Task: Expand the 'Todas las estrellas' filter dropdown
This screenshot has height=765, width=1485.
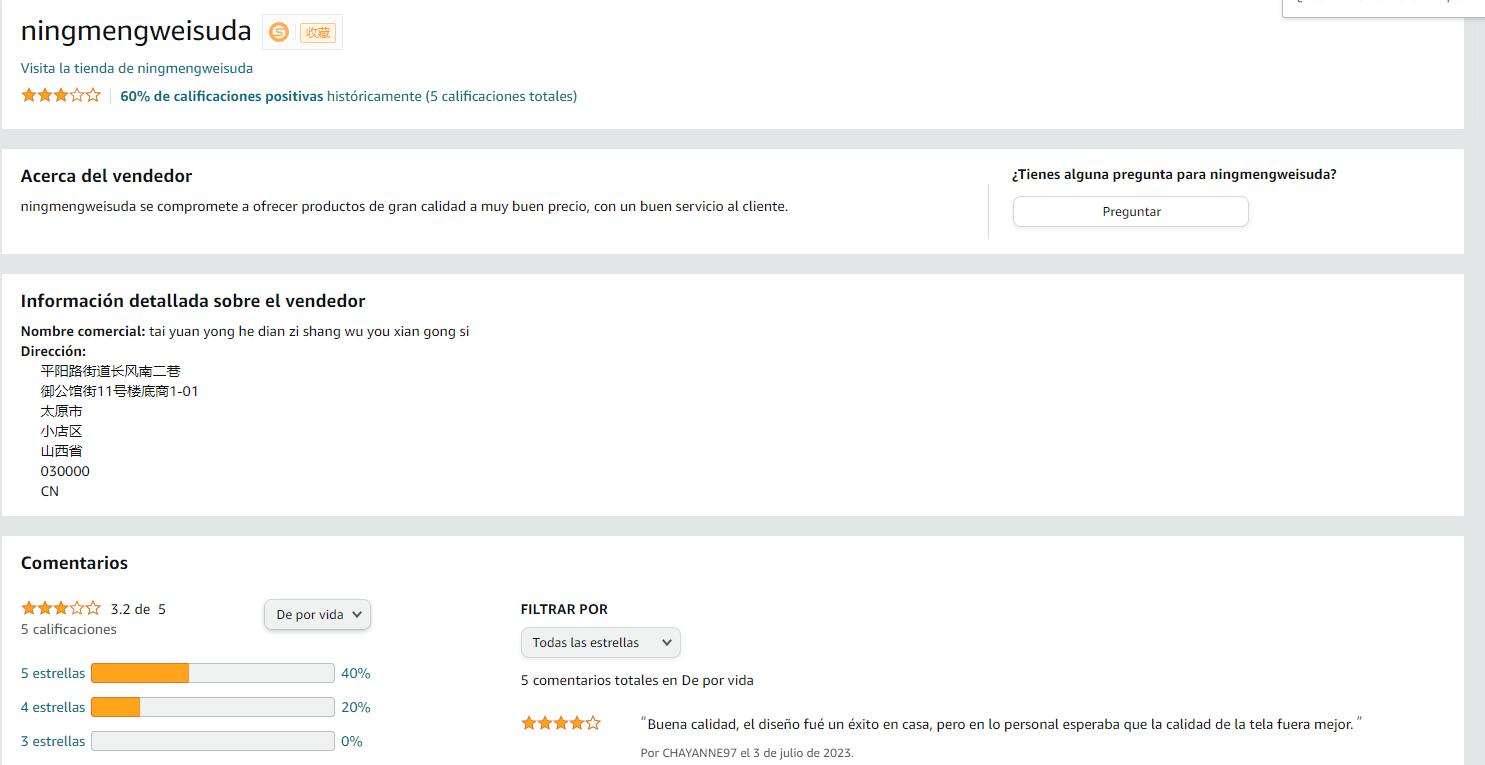Action: pyautogui.click(x=600, y=642)
